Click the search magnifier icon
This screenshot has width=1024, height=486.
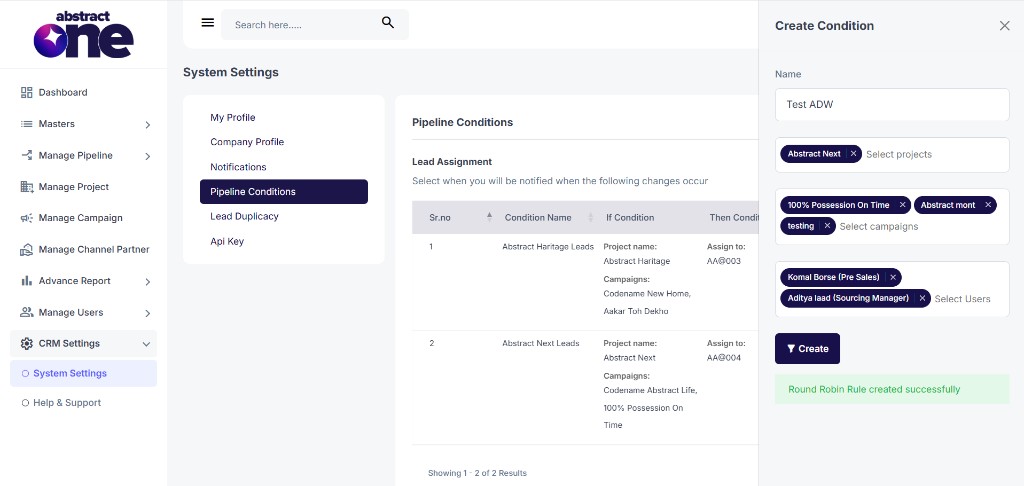[x=388, y=23]
